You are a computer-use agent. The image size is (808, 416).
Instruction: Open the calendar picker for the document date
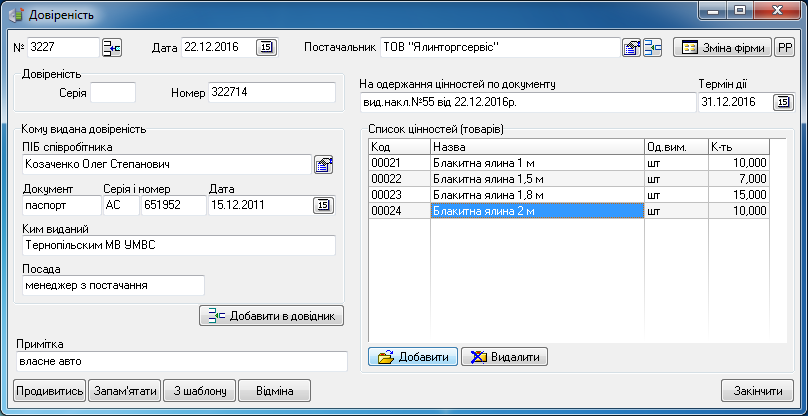(266, 48)
